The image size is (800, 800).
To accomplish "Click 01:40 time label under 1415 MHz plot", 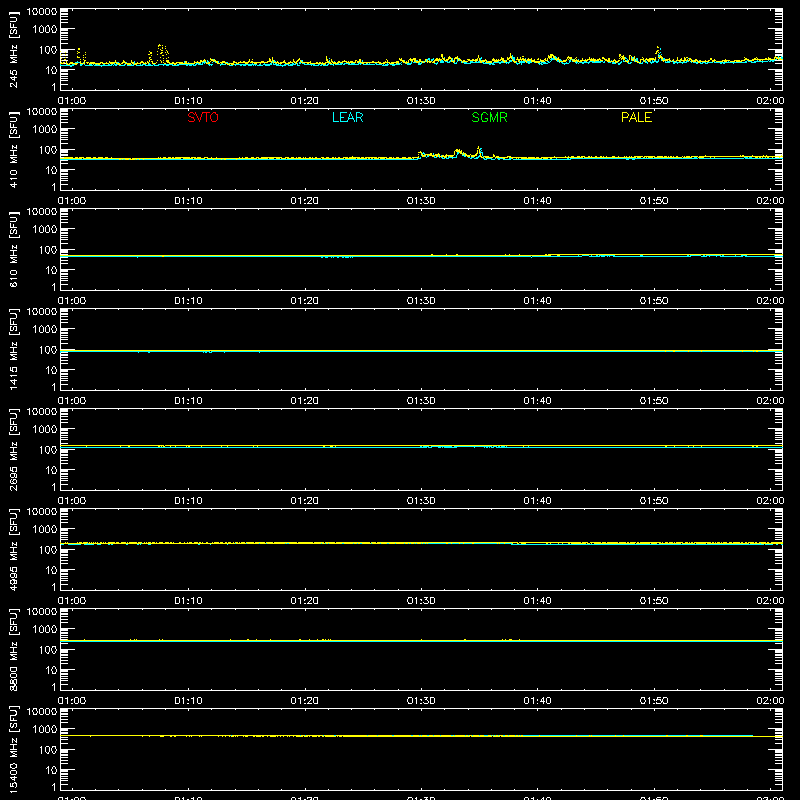I will pyautogui.click(x=537, y=401).
